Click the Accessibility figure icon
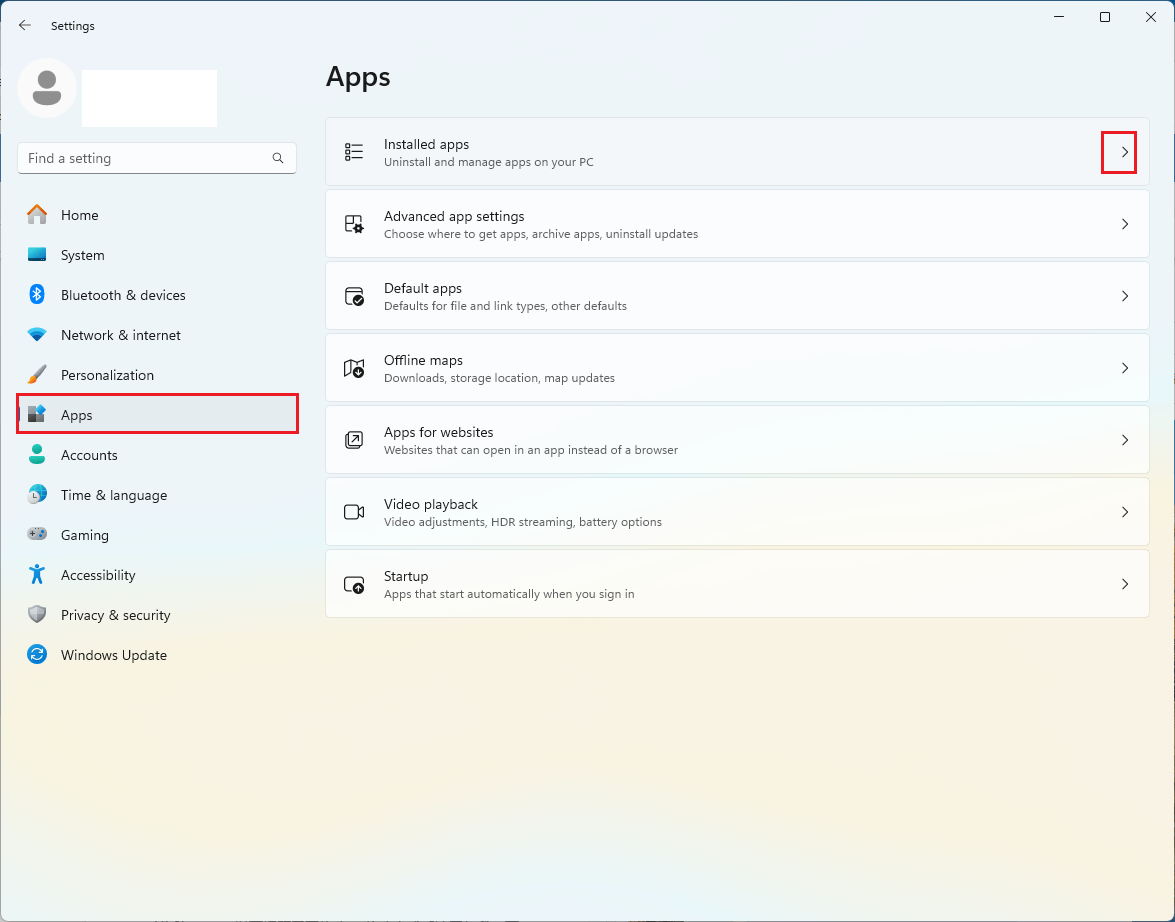 37,574
